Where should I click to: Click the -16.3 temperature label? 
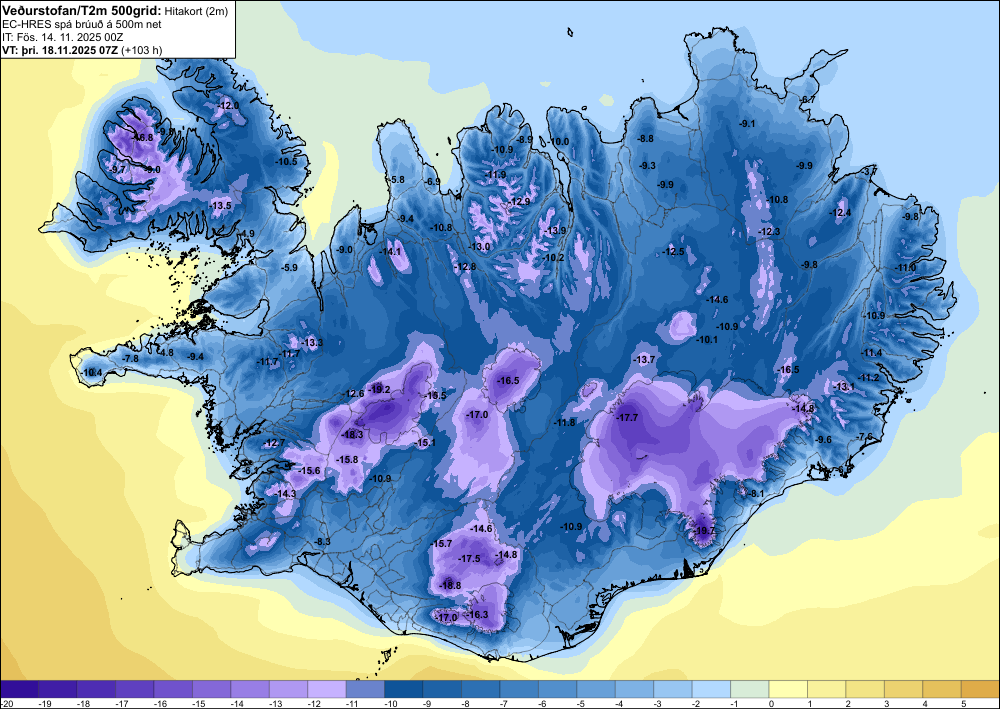click(x=478, y=615)
